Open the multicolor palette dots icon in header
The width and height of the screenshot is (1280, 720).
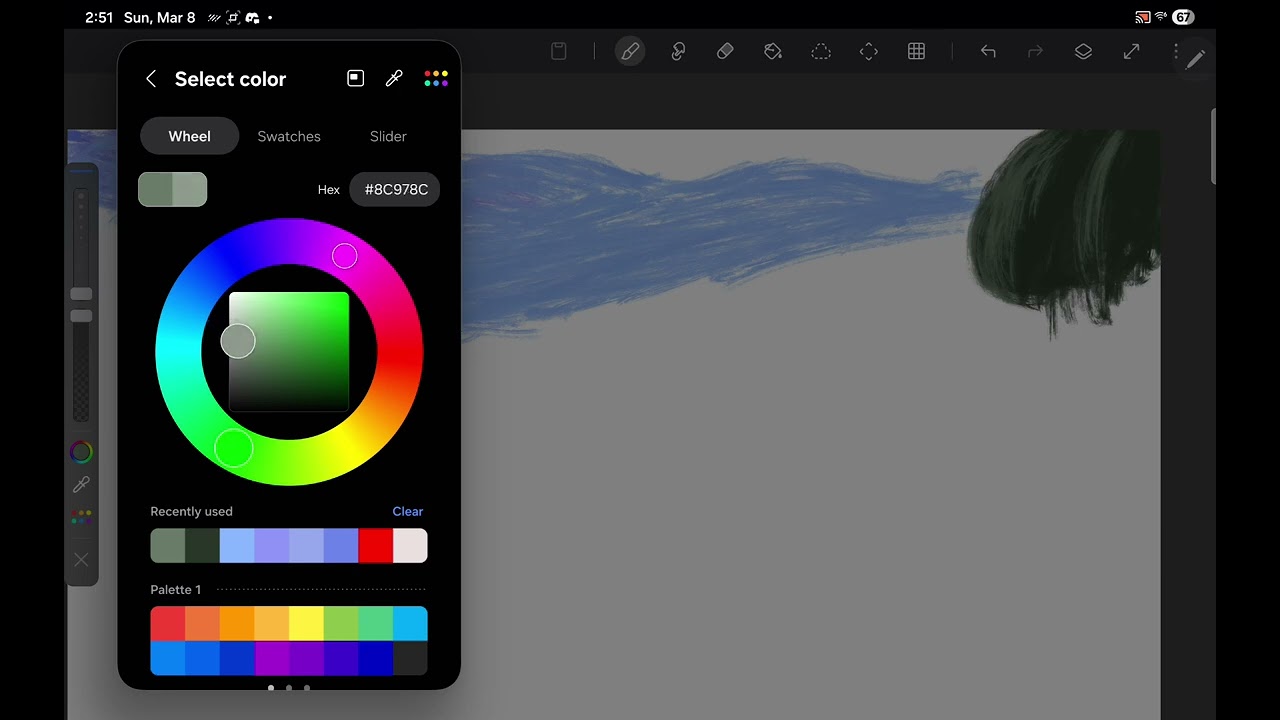tap(436, 78)
